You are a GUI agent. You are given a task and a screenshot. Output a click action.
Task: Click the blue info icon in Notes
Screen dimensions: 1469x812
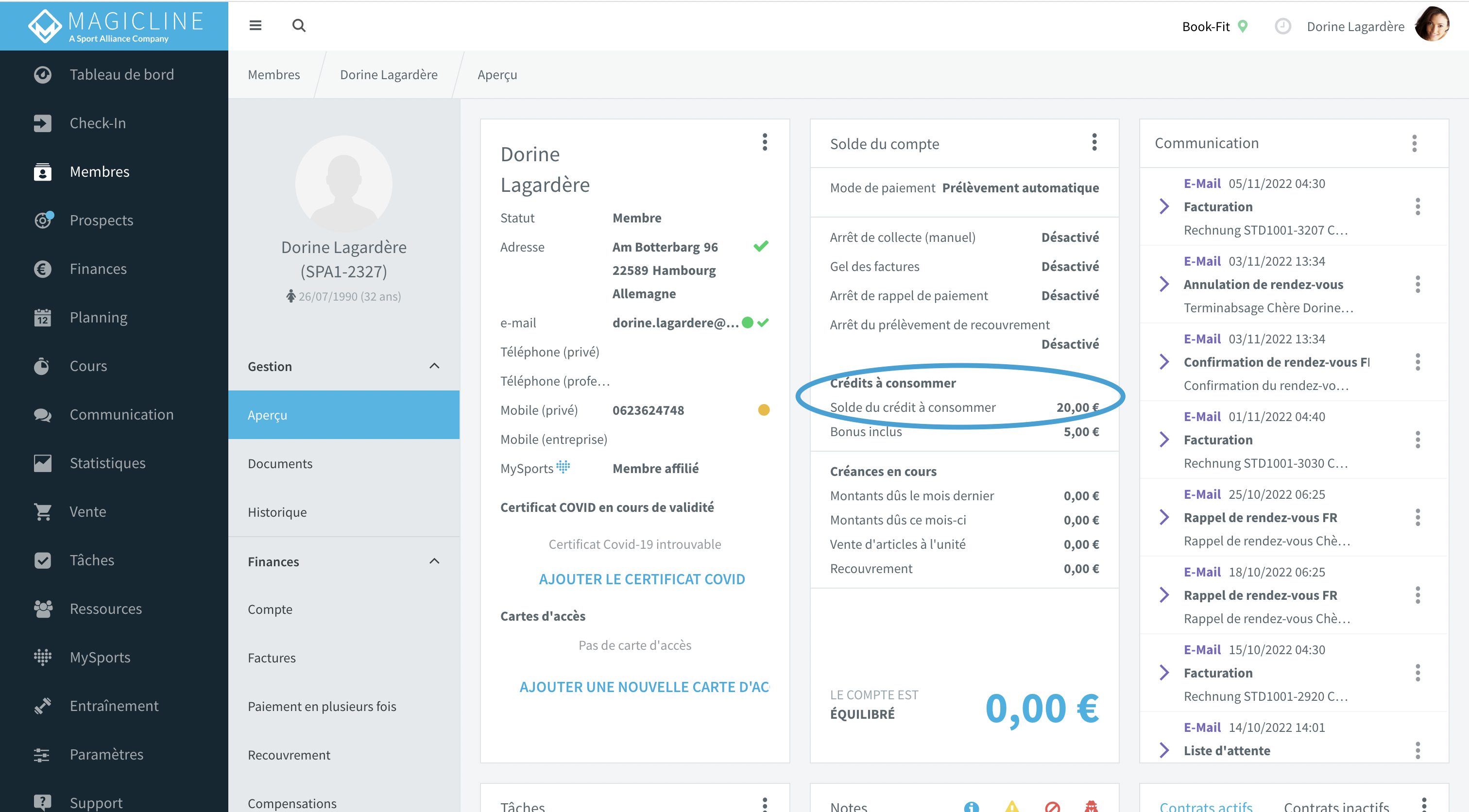pos(971,806)
